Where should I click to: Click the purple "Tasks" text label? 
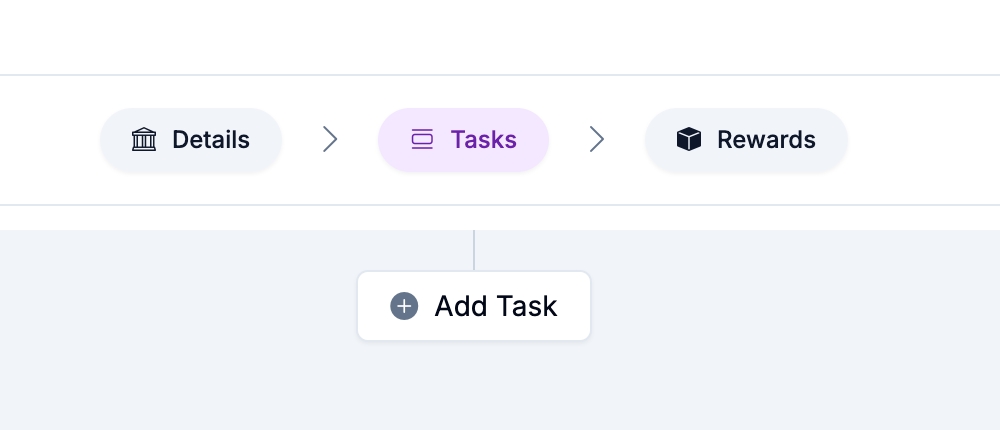(483, 140)
